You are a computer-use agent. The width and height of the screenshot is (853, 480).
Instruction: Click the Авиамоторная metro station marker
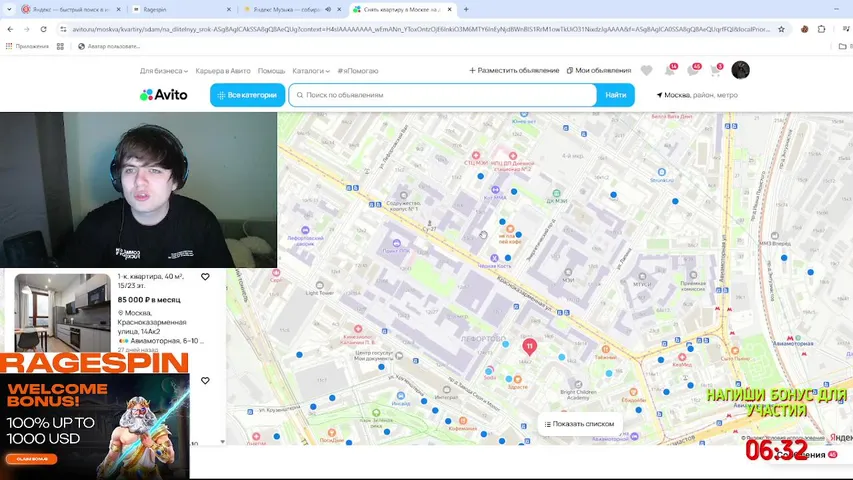coord(790,338)
